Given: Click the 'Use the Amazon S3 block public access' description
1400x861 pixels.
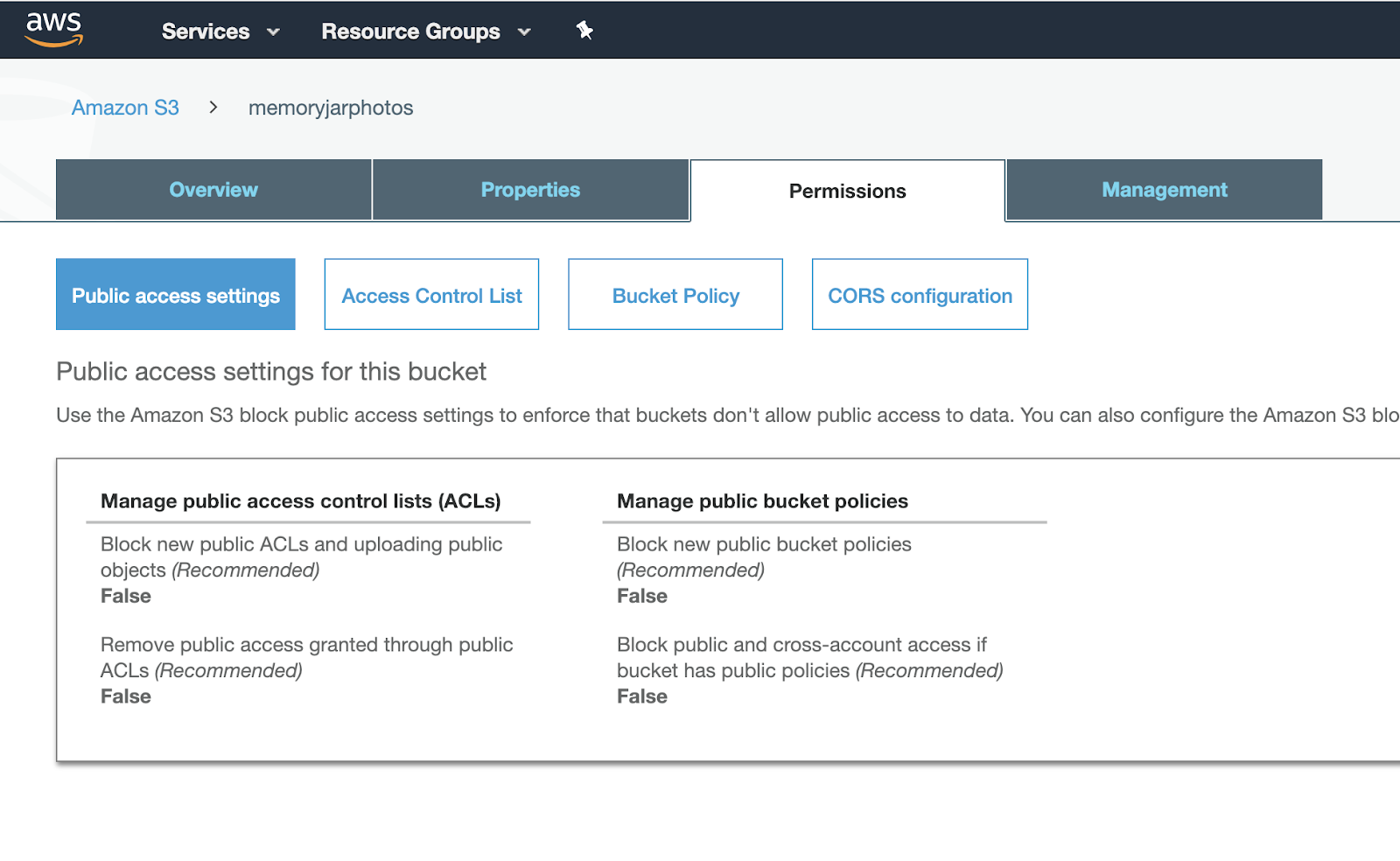Looking at the screenshot, I should pos(728,415).
